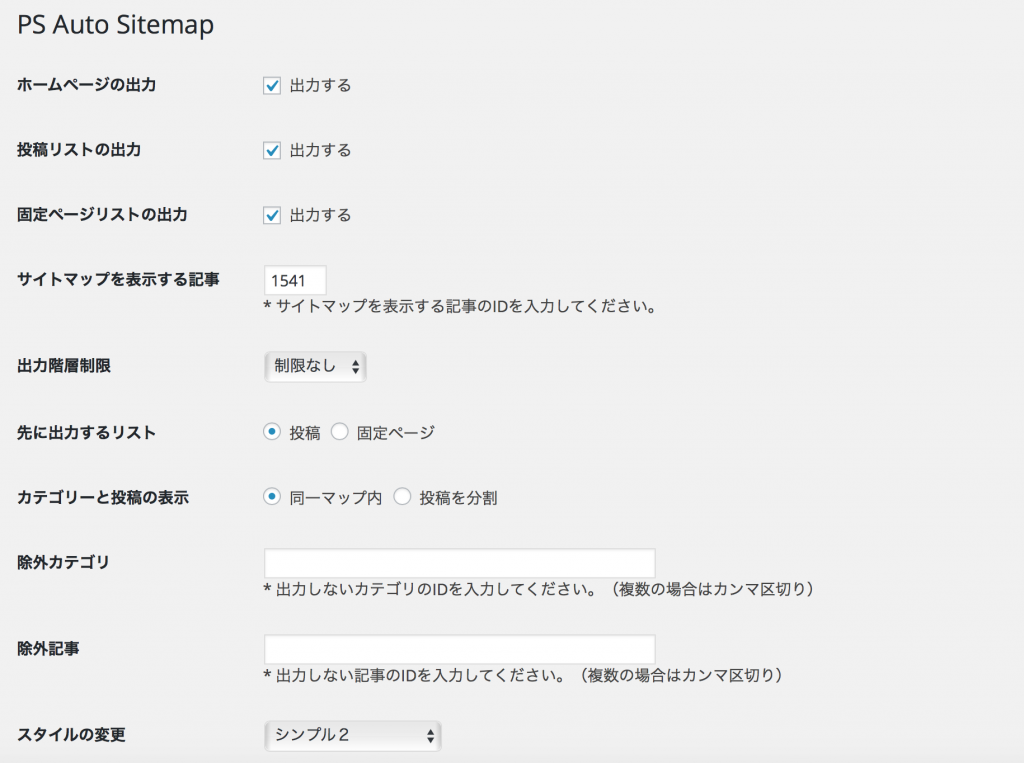Click the 除外カテゴリ text field
Image resolution: width=1024 pixels, height=763 pixels.
(x=459, y=563)
